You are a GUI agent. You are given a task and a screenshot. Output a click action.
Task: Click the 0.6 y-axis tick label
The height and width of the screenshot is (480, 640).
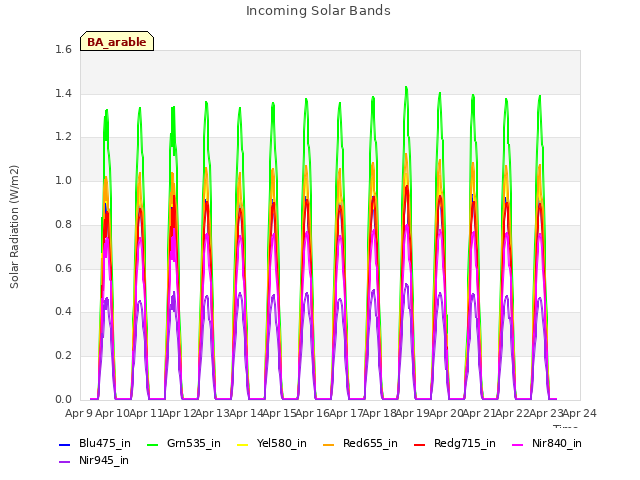[x=63, y=269]
